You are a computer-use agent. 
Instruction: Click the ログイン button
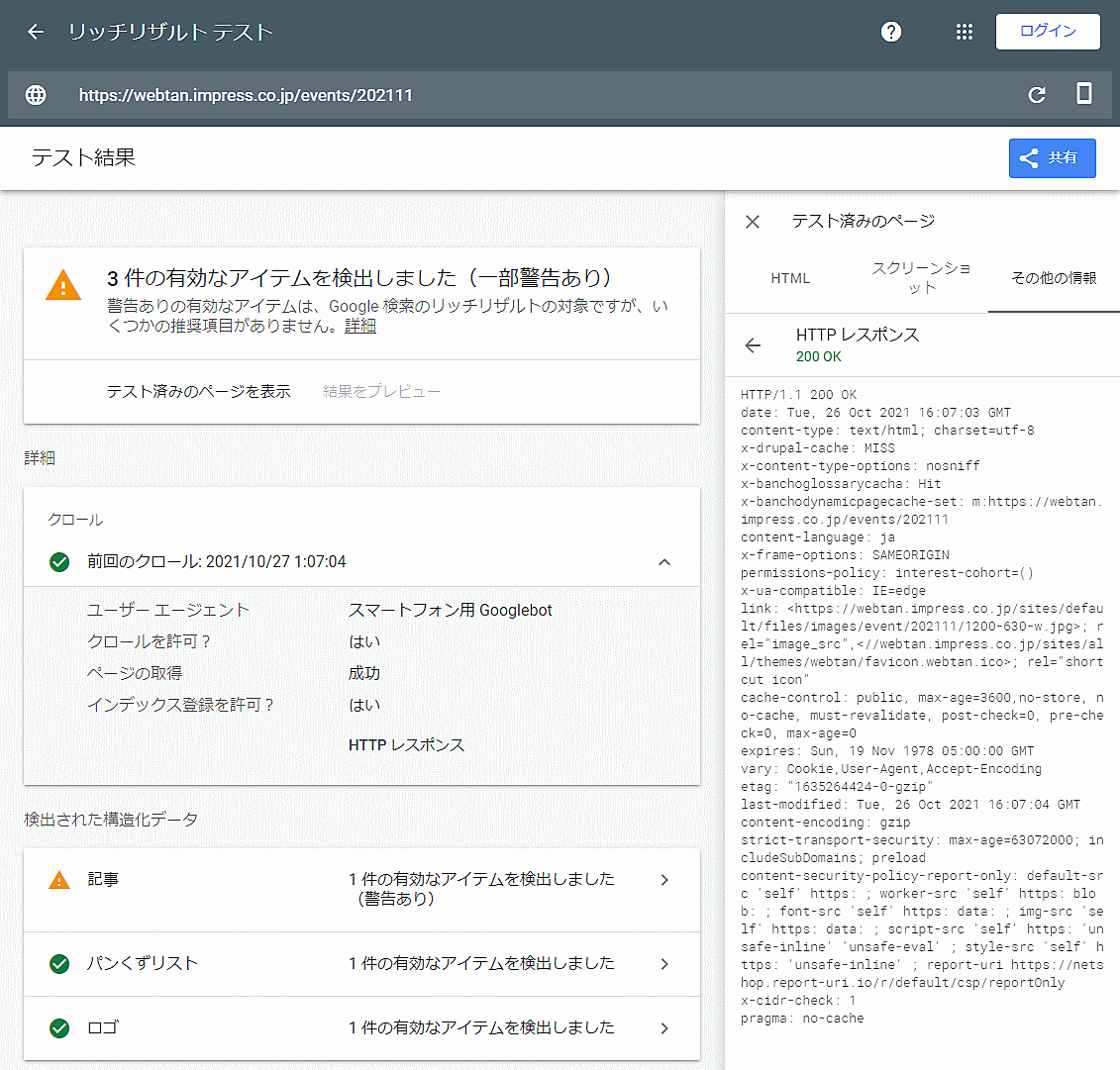click(1048, 32)
